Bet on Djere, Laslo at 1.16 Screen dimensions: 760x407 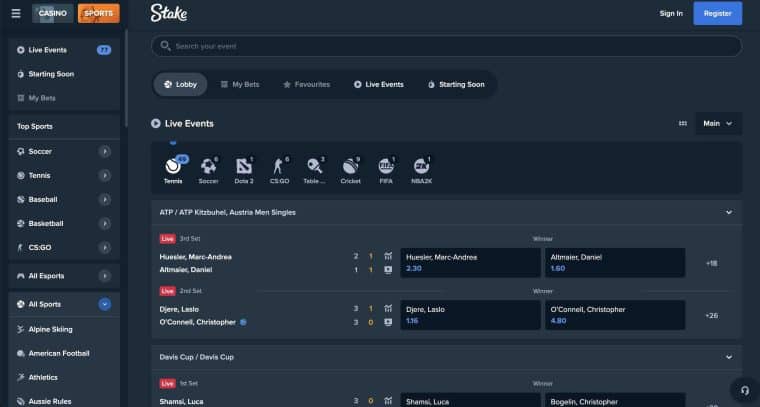tap(470, 315)
